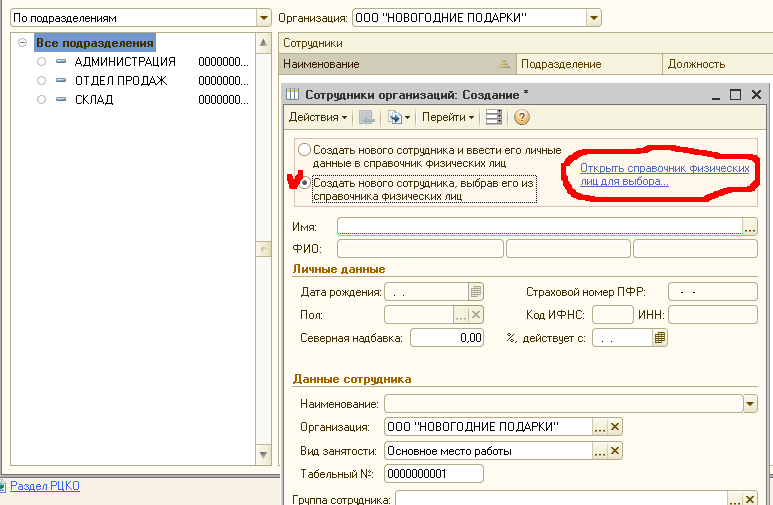The image size is (773, 505).
Task: Click ellipsis button of Вид занятости field
Action: tap(599, 450)
